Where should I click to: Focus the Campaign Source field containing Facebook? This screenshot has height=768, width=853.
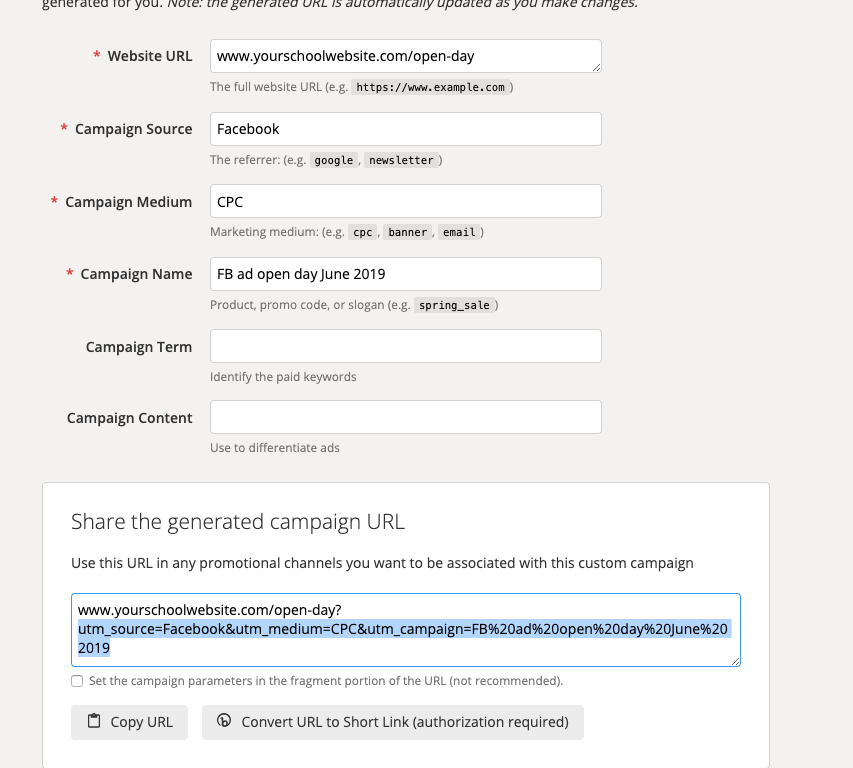pyautogui.click(x=405, y=129)
